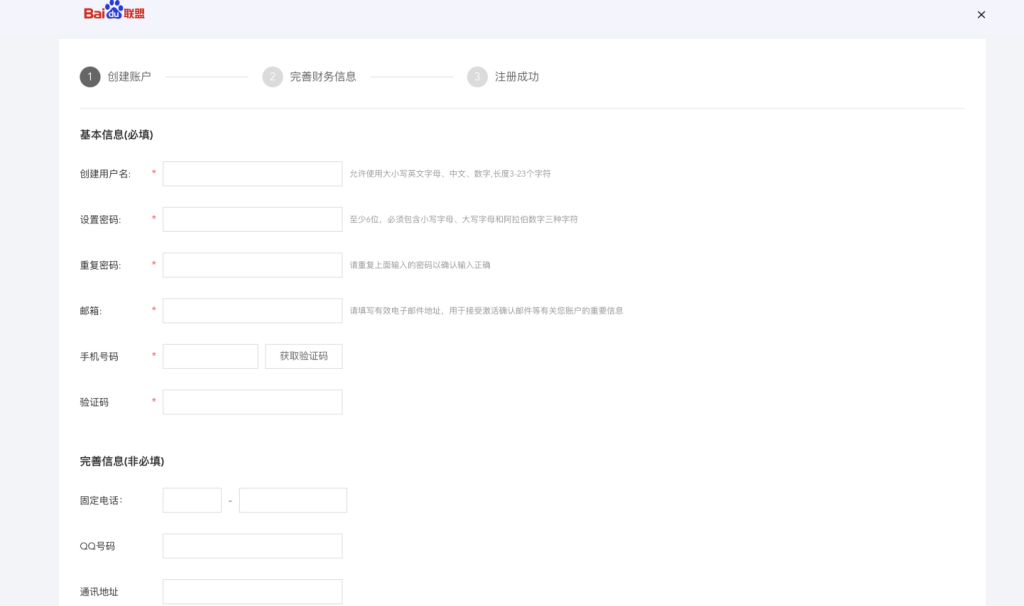Viewport: 1024px width, 606px height.
Task: Select the 创建账户 step label
Action: tap(129, 77)
